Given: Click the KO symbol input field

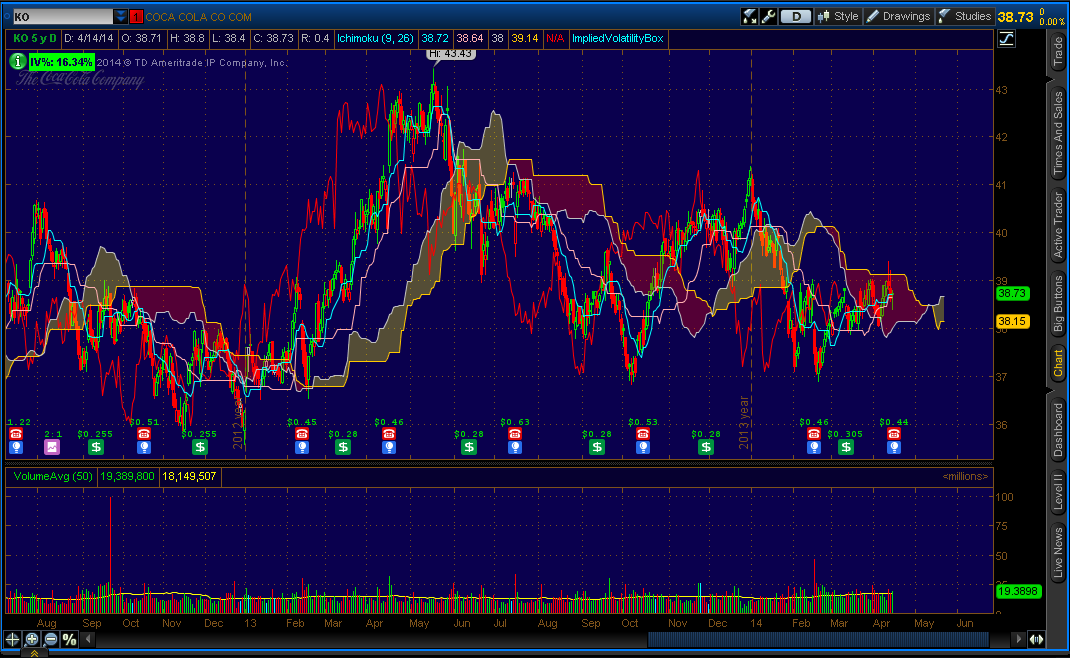Looking at the screenshot, I should (x=63, y=16).
